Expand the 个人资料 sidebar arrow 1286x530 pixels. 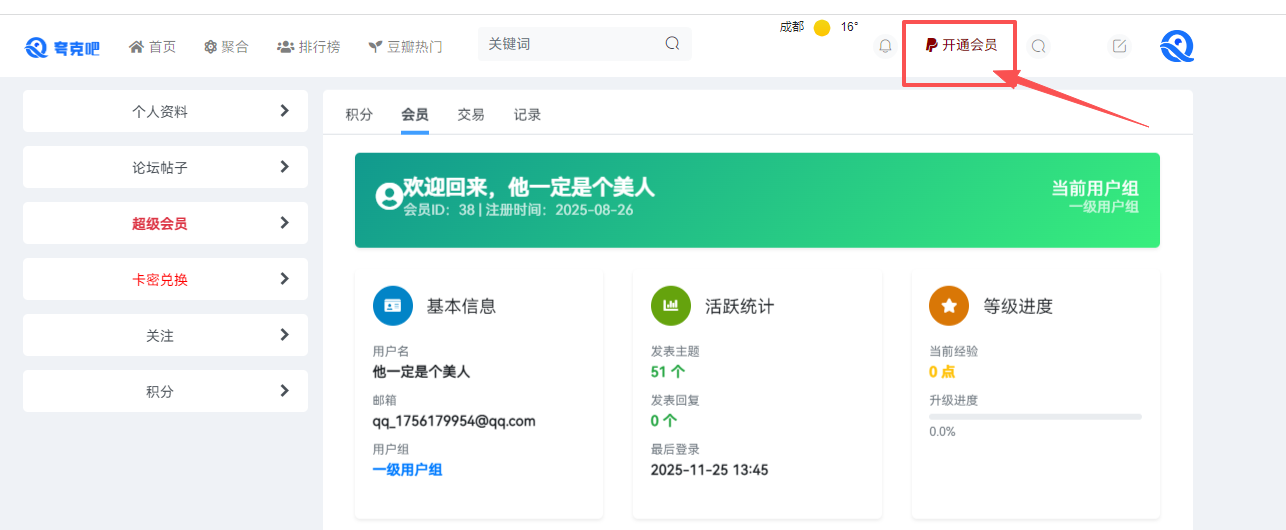(x=285, y=111)
